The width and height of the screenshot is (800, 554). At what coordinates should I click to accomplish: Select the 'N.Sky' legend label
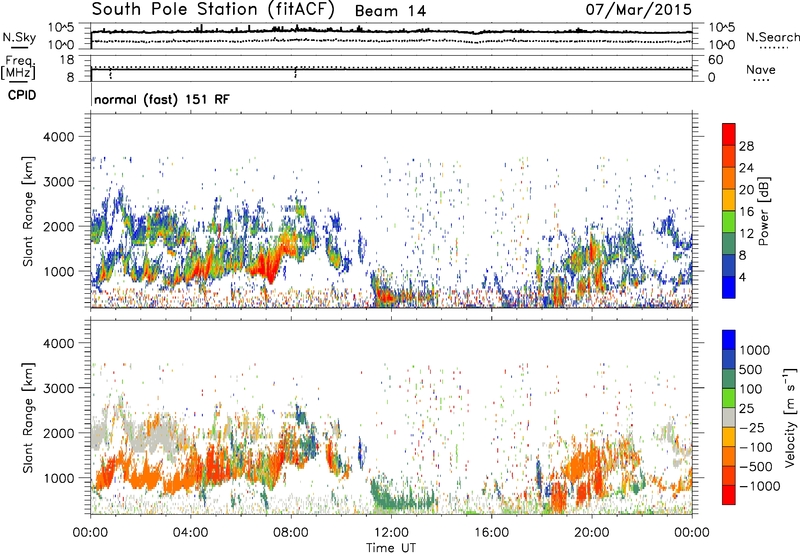point(19,37)
